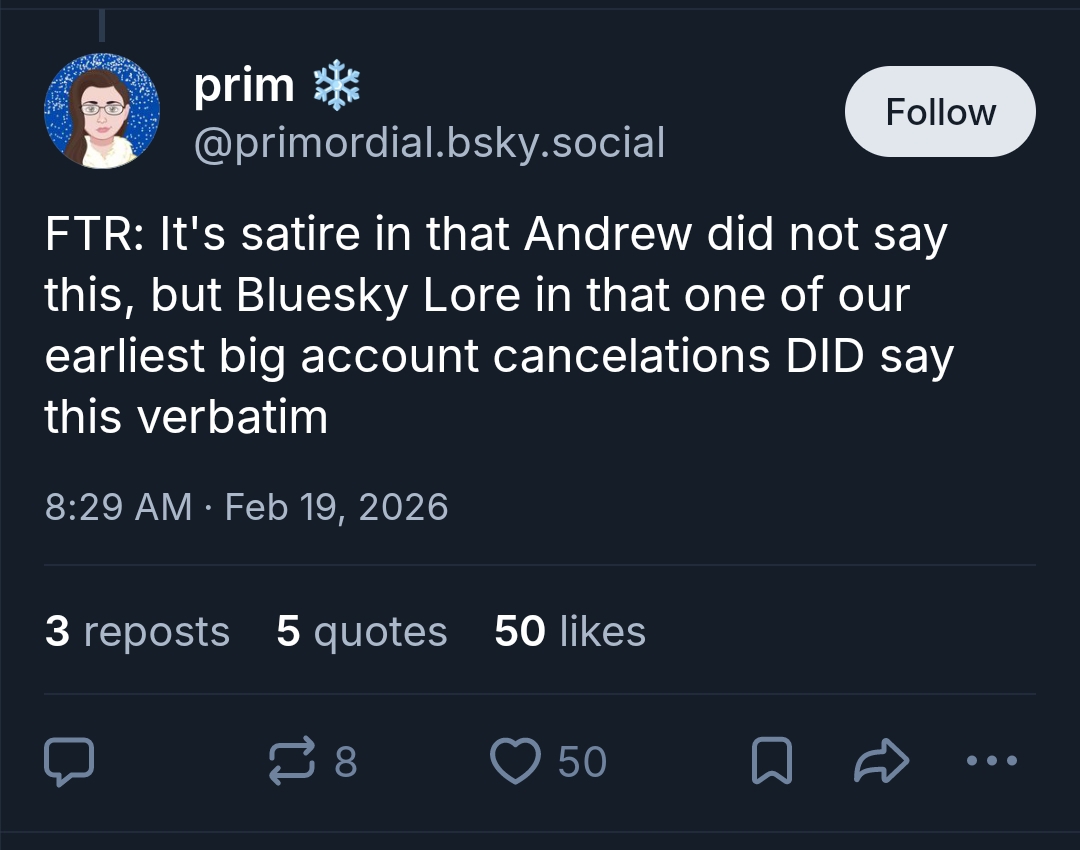Click the repost count number 8
Image resolution: width=1080 pixels, height=850 pixels.
click(345, 762)
